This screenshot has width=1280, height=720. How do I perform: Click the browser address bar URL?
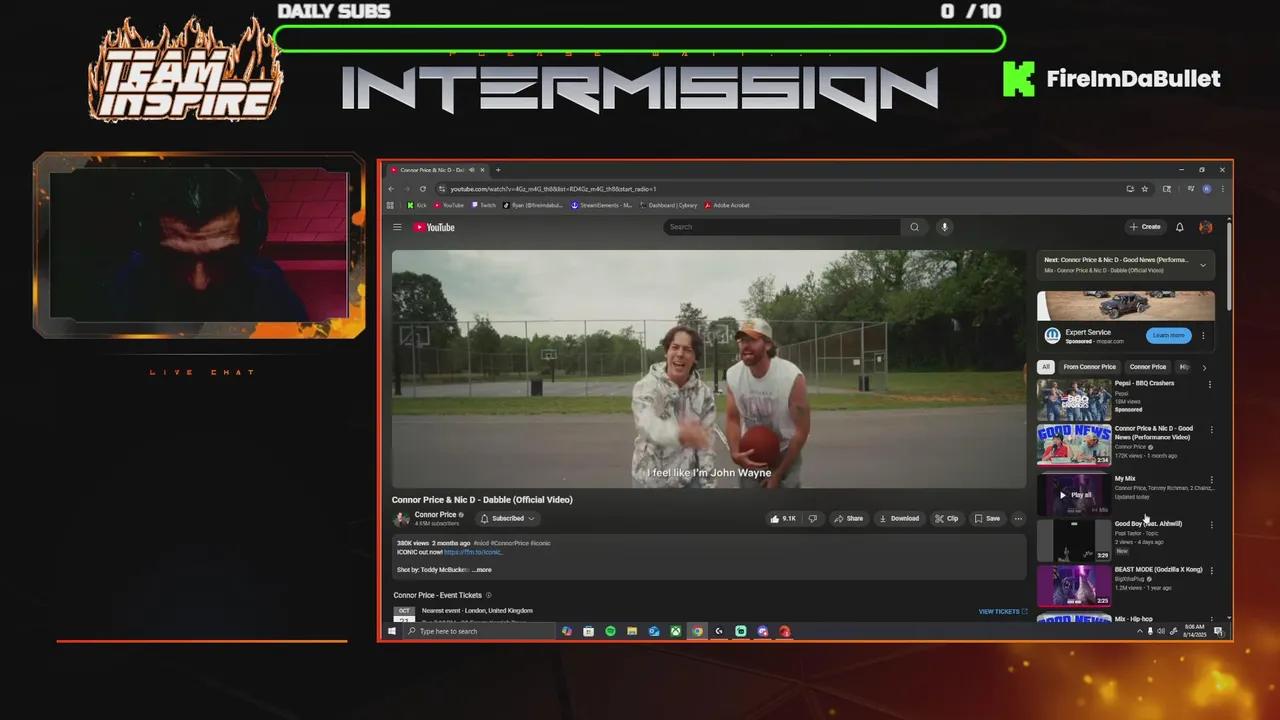point(553,189)
